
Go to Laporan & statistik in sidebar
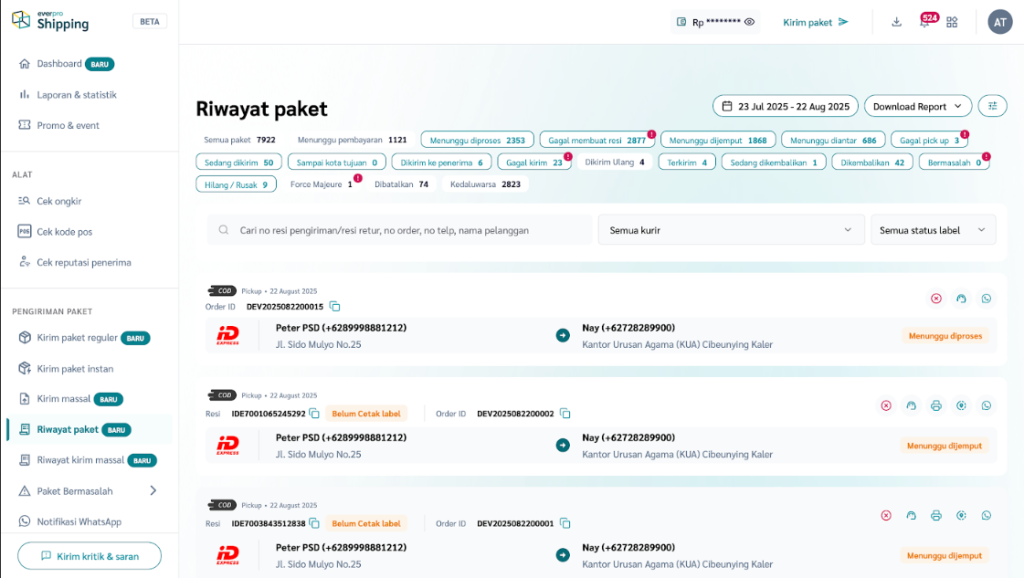[76, 95]
